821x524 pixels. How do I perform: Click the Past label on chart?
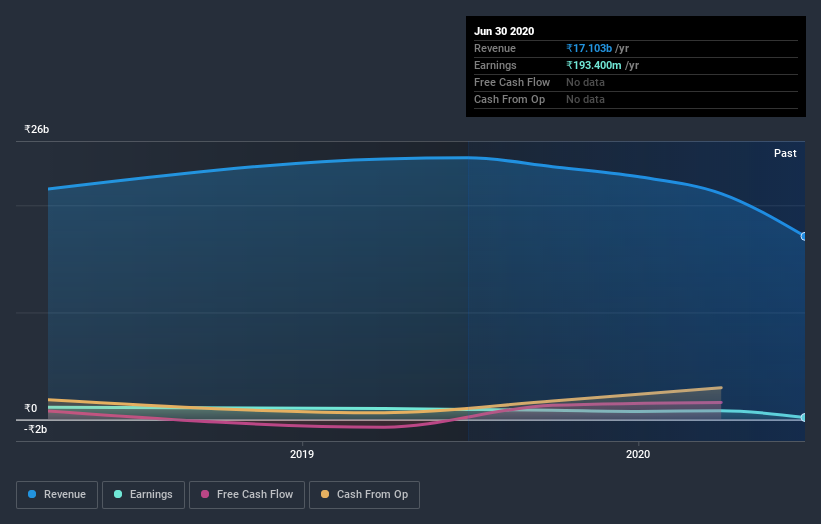click(785, 153)
